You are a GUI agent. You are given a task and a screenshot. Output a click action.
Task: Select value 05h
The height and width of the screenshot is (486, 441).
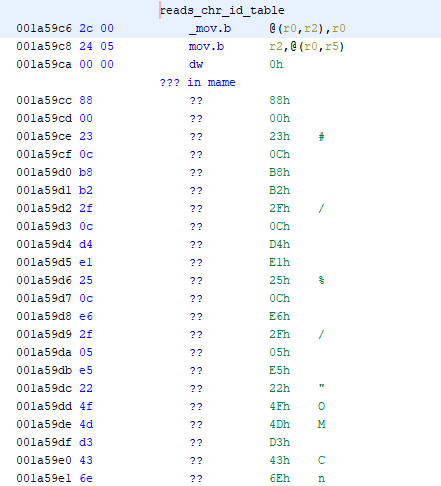point(280,353)
